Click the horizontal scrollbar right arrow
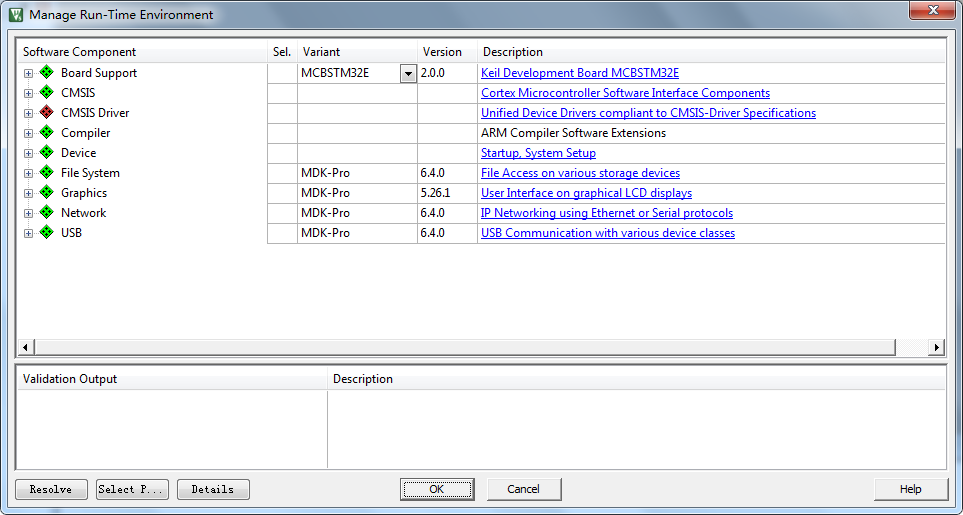 click(937, 347)
